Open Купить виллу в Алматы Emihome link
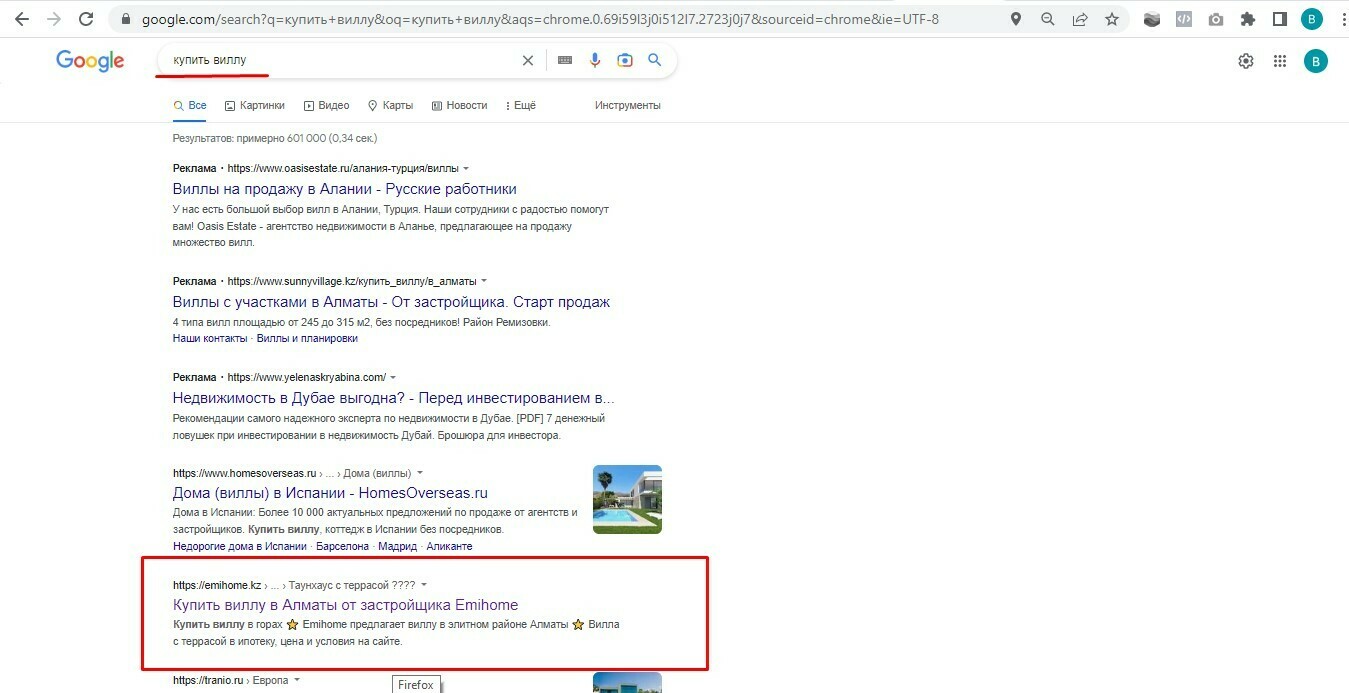The width and height of the screenshot is (1349, 693). 345,605
